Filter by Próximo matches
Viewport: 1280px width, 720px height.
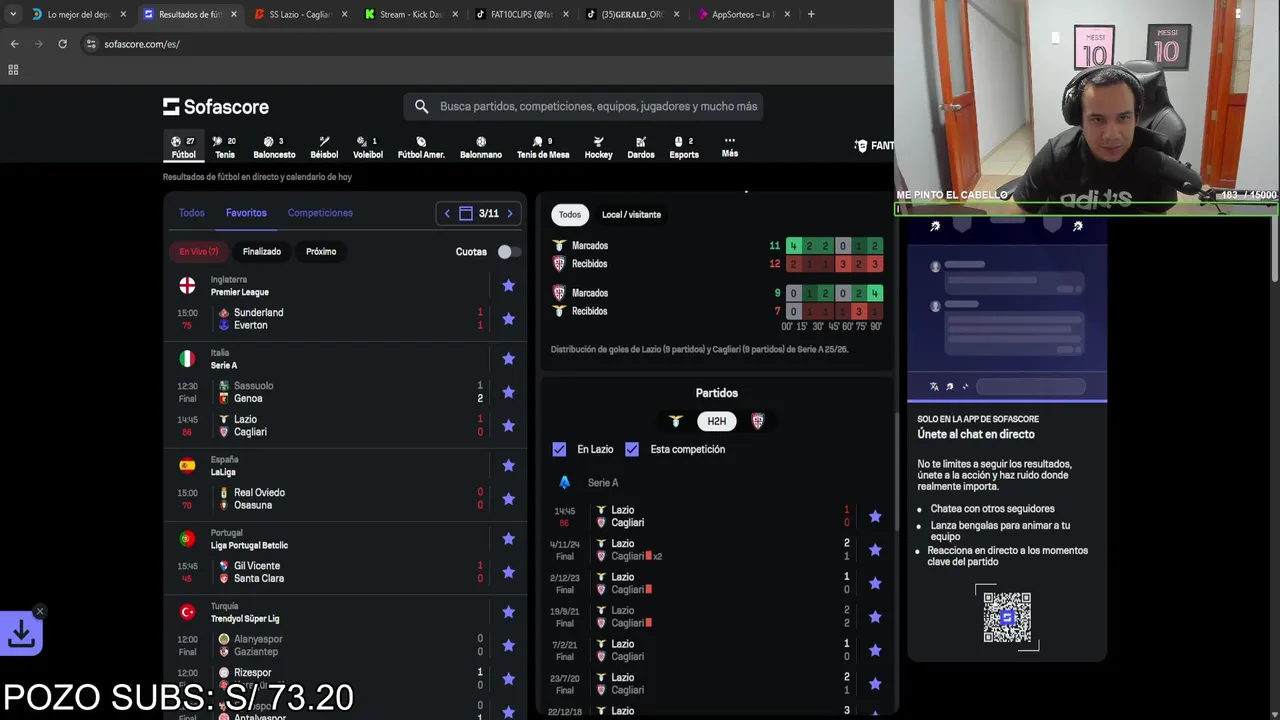click(x=321, y=252)
